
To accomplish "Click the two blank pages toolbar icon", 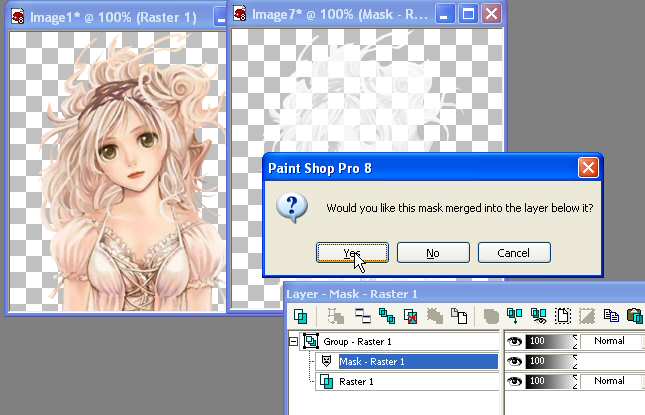I will click(x=459, y=316).
